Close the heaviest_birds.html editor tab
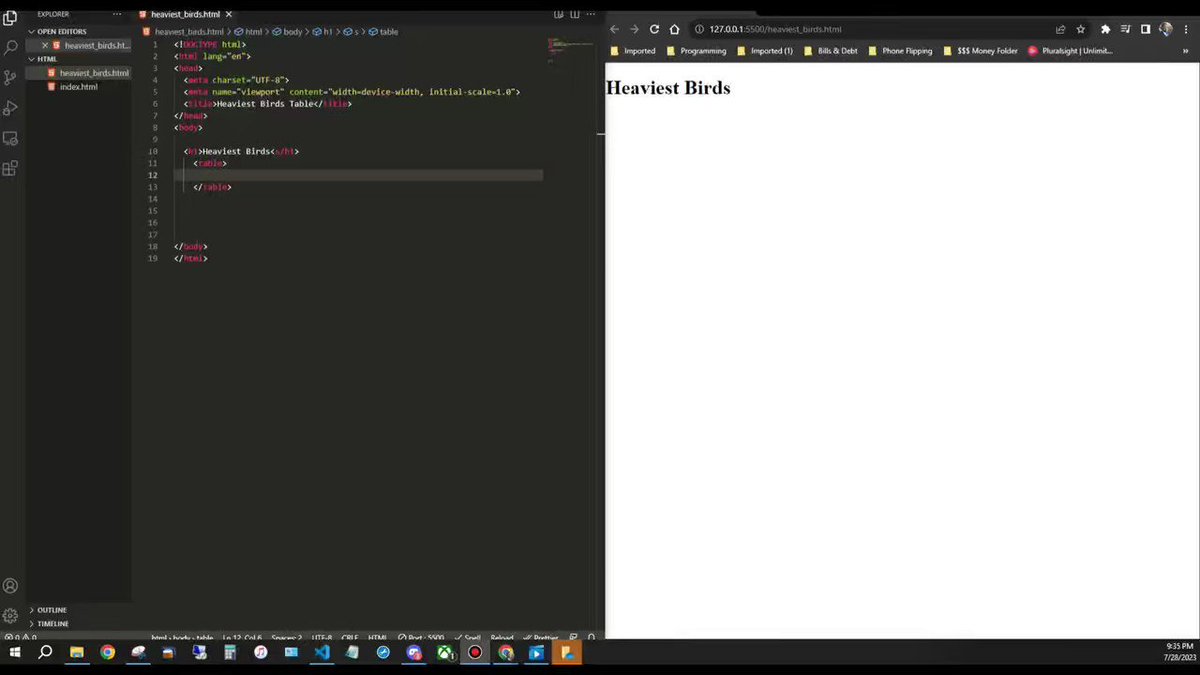This screenshot has height=675, width=1200. (228, 15)
